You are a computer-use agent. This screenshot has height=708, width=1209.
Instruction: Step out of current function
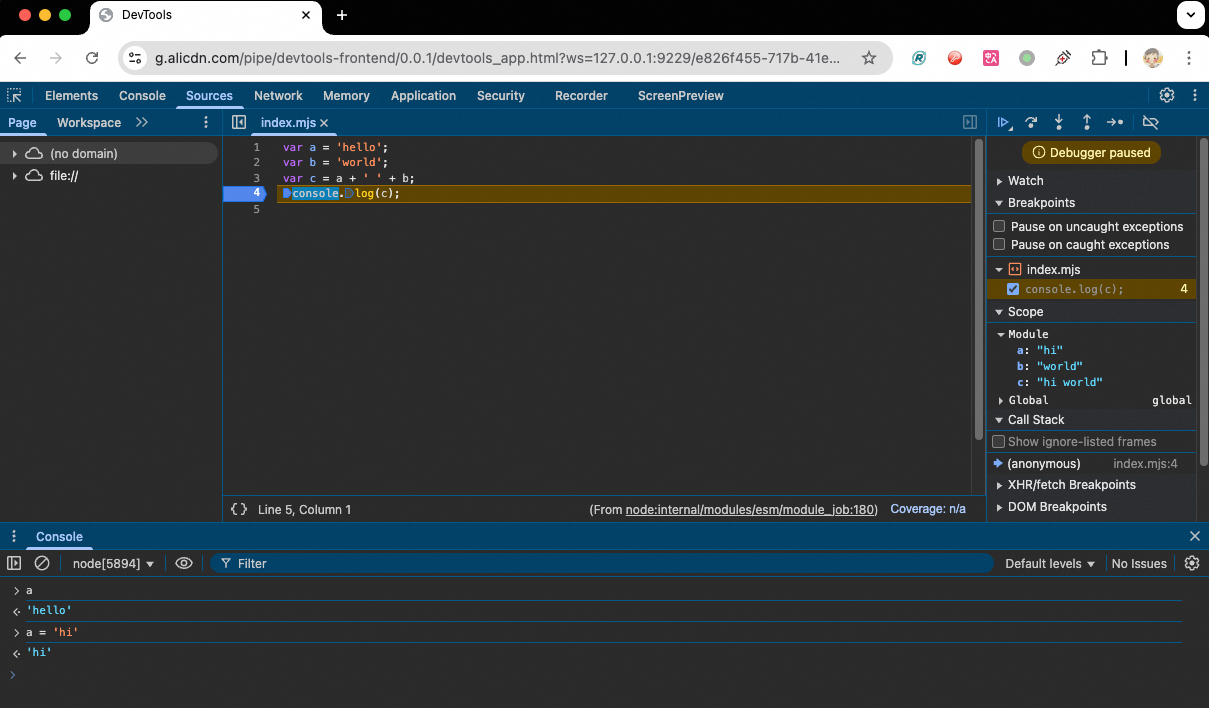tap(1087, 122)
